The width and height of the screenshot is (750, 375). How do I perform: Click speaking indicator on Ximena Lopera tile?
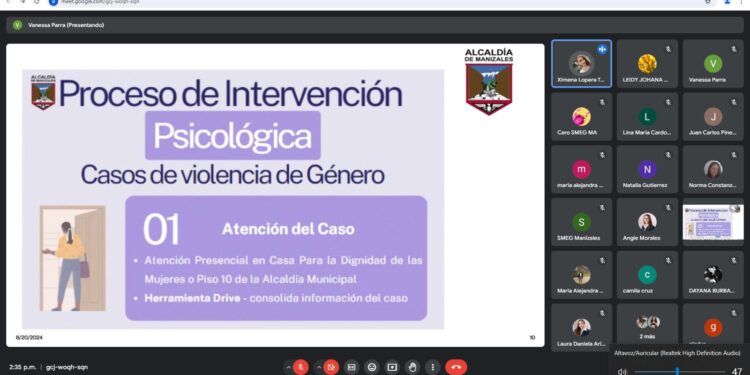coord(602,49)
